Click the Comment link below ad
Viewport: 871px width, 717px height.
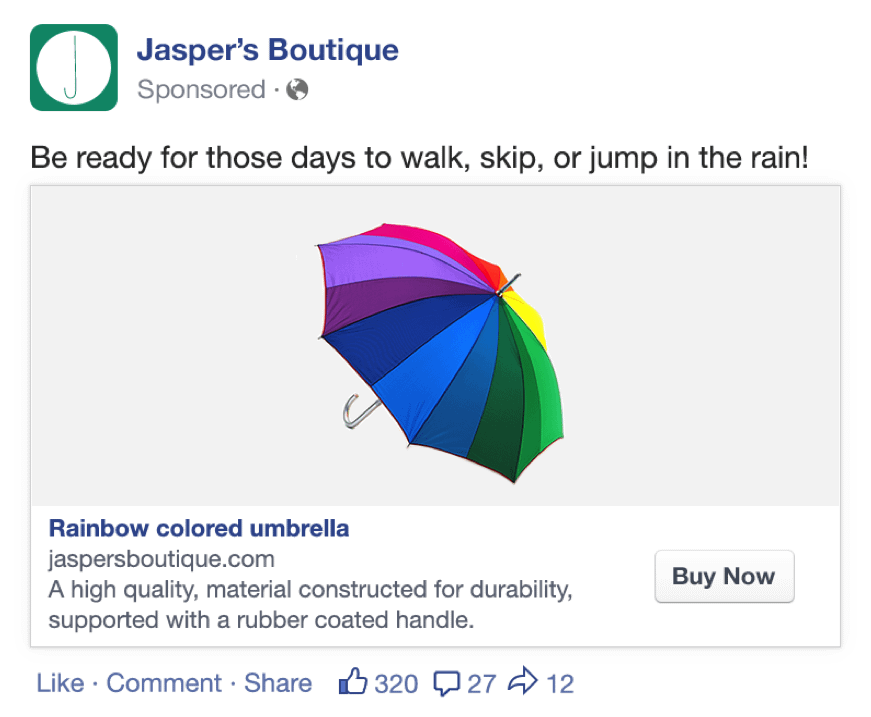164,683
